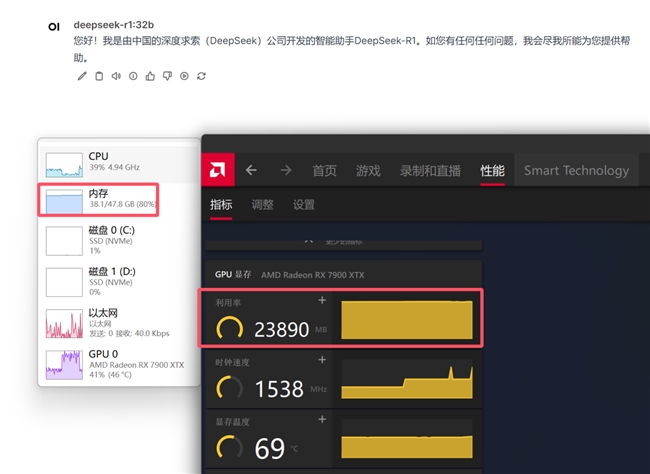Expand the 时钟速度 metric with its plus
Image resolution: width=650 pixels, height=474 pixels.
click(x=322, y=360)
